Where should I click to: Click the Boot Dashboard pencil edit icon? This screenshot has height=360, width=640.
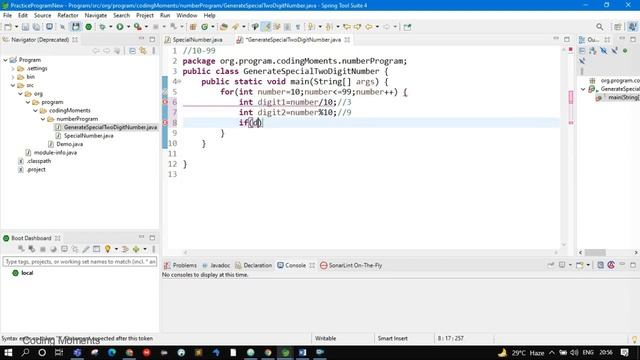(86, 249)
